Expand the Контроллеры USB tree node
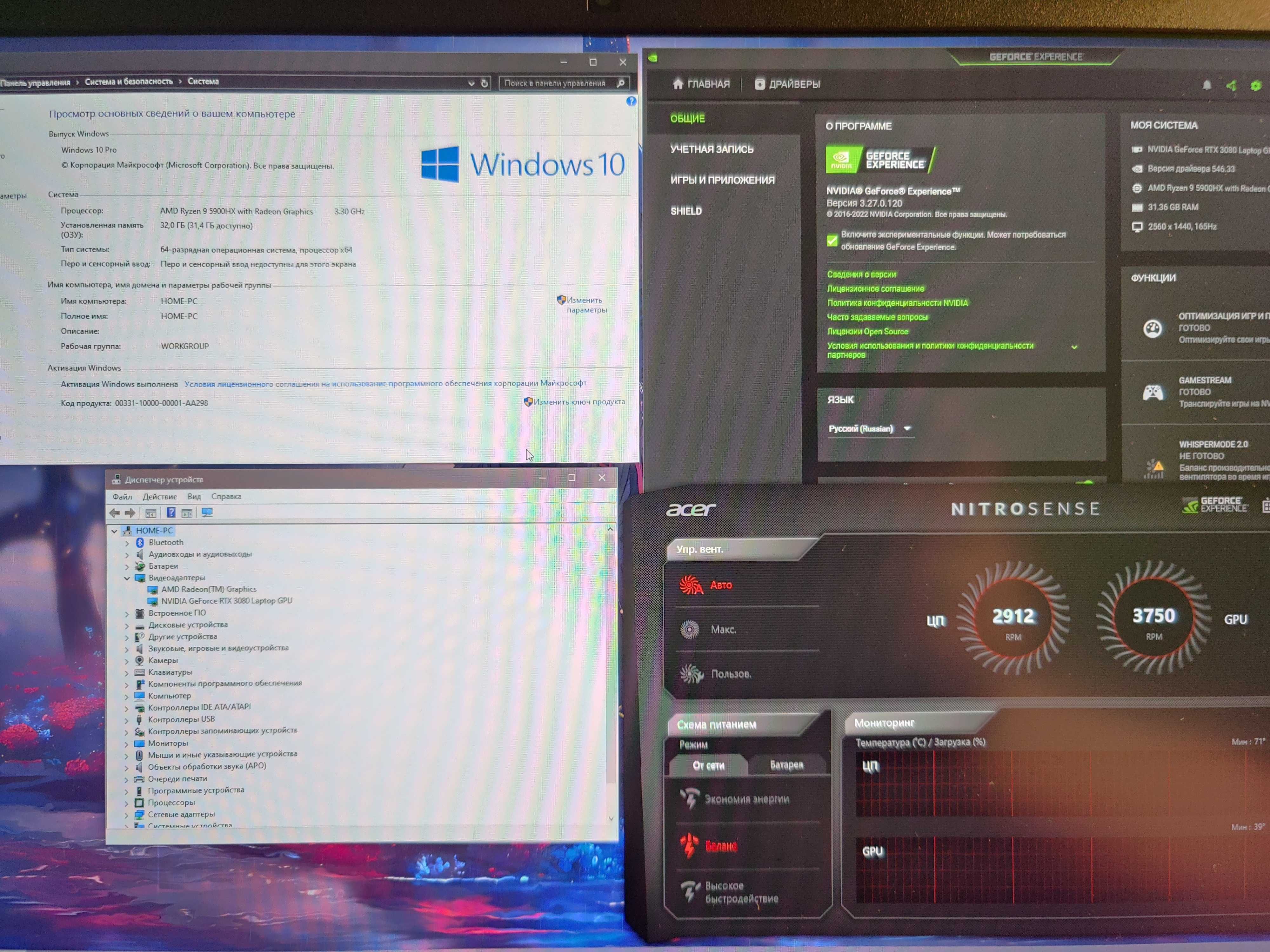 point(127,720)
